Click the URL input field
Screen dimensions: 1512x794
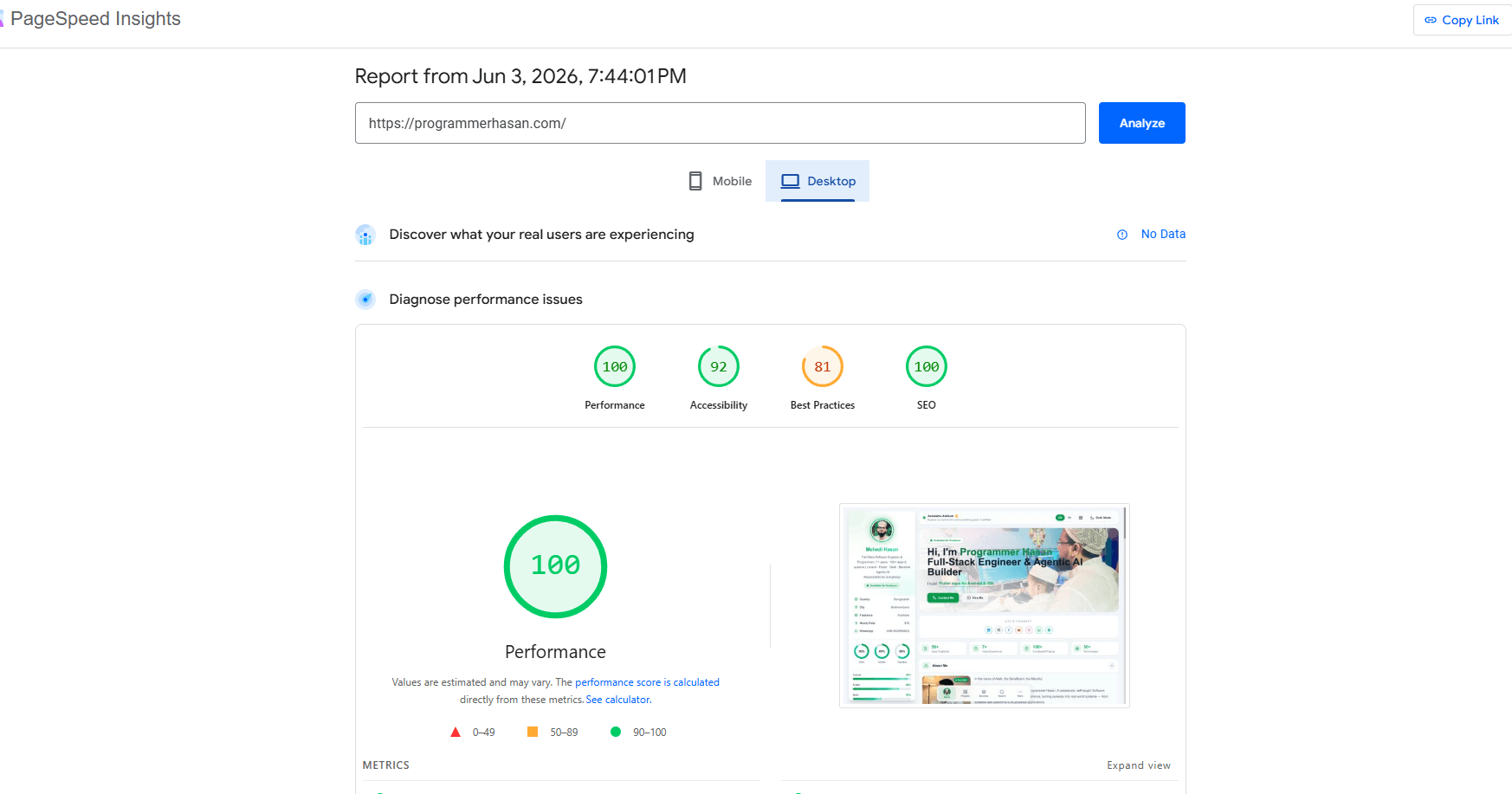720,123
